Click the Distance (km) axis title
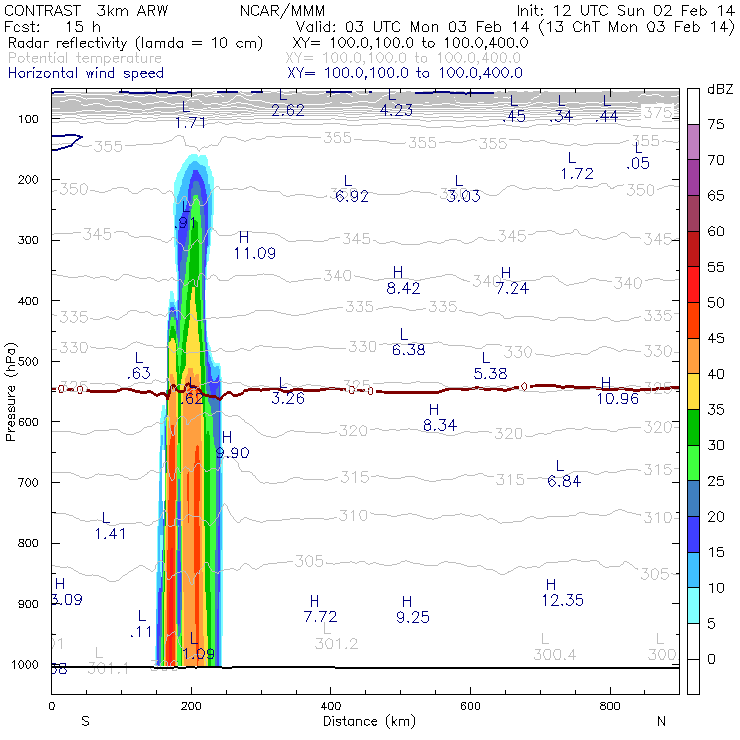 click(363, 721)
